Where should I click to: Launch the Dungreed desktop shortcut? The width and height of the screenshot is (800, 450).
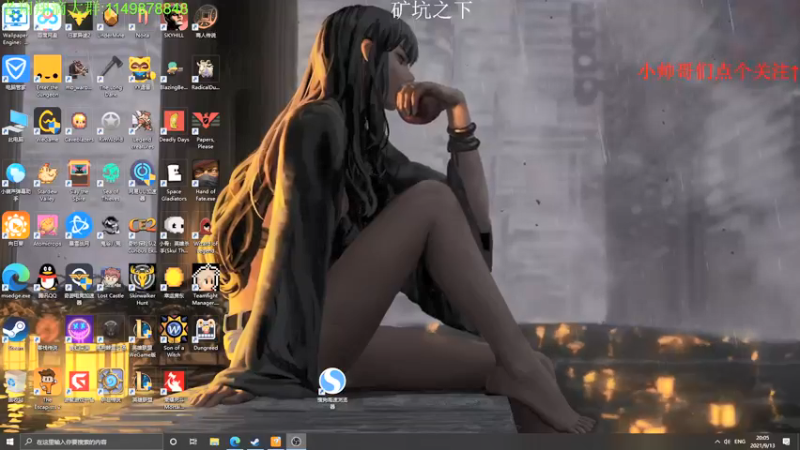[206, 333]
